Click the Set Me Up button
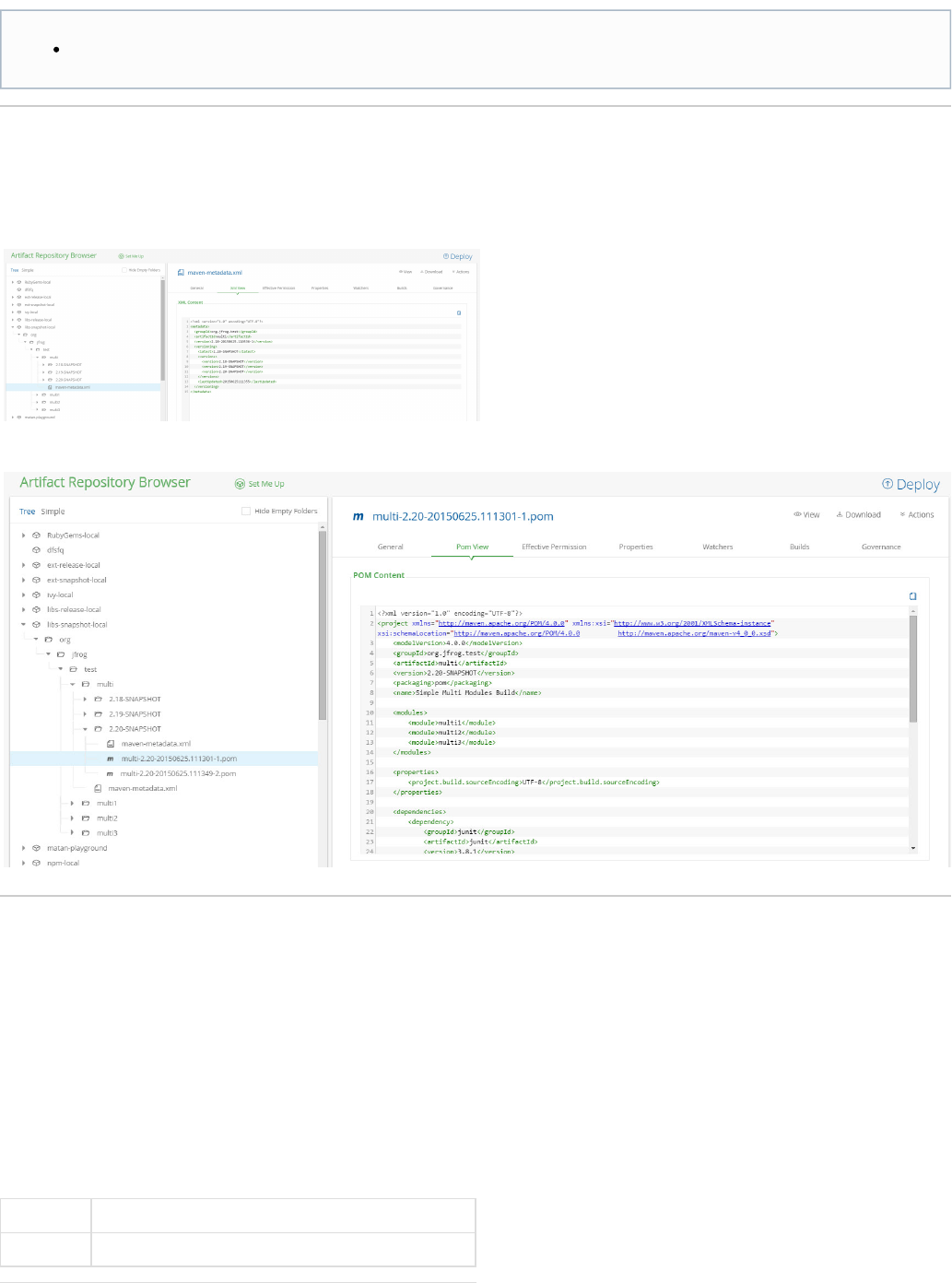The width and height of the screenshot is (952, 1283). [260, 483]
